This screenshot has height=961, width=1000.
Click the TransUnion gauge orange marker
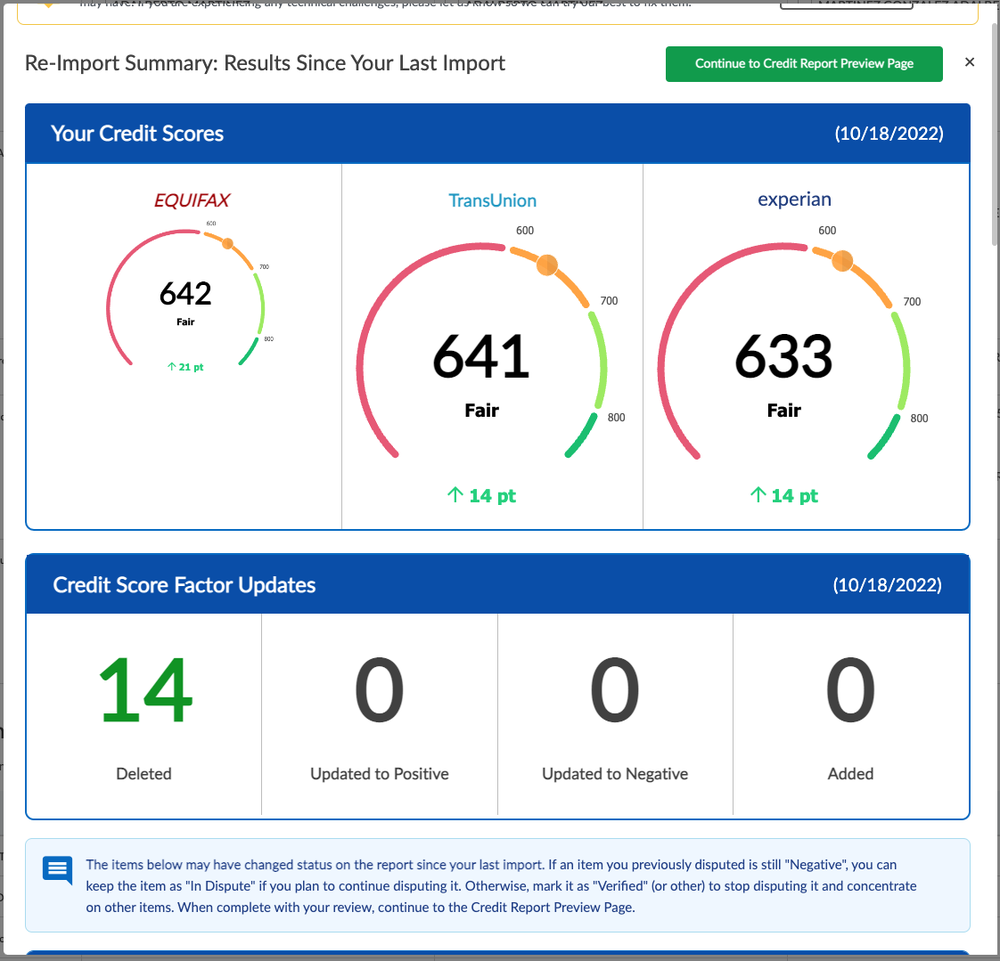[x=547, y=265]
